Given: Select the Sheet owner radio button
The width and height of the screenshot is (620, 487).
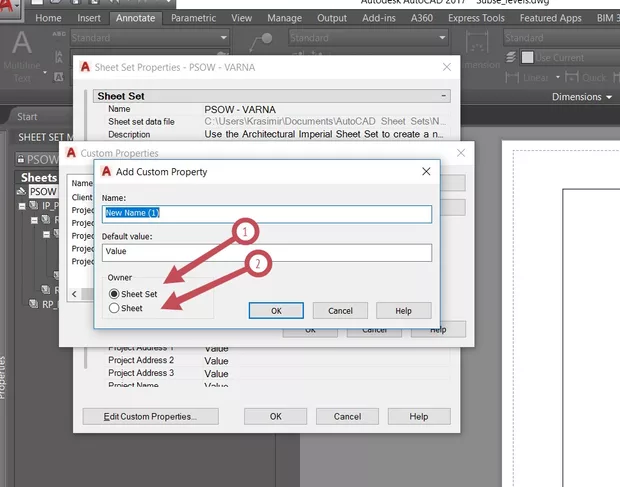Looking at the screenshot, I should click(114, 308).
